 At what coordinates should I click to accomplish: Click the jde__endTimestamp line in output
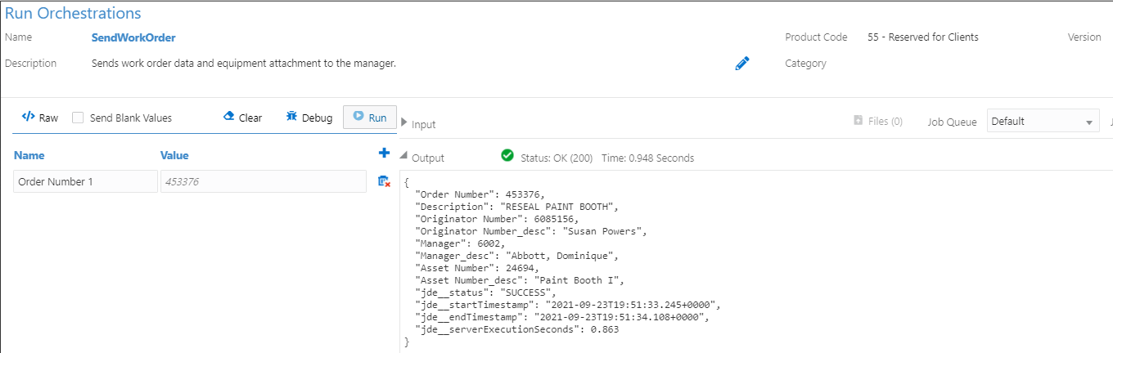[563, 317]
